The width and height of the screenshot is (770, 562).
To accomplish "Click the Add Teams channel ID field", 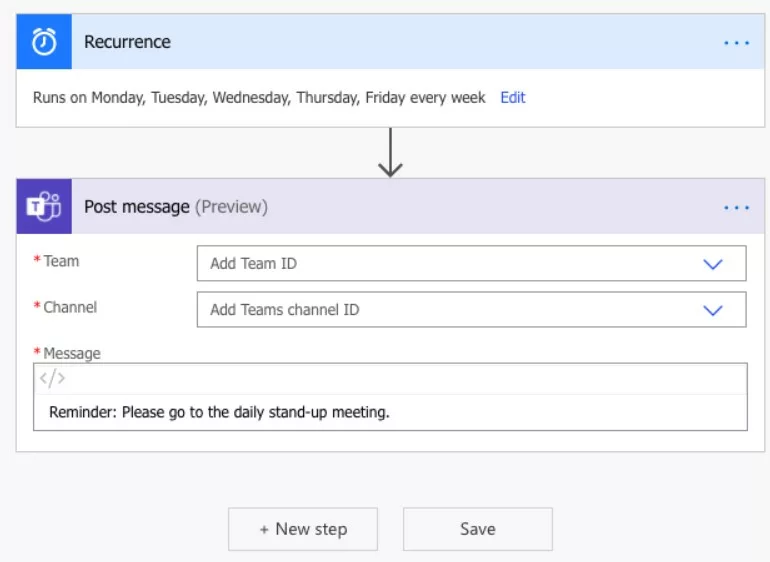I will pos(471,309).
